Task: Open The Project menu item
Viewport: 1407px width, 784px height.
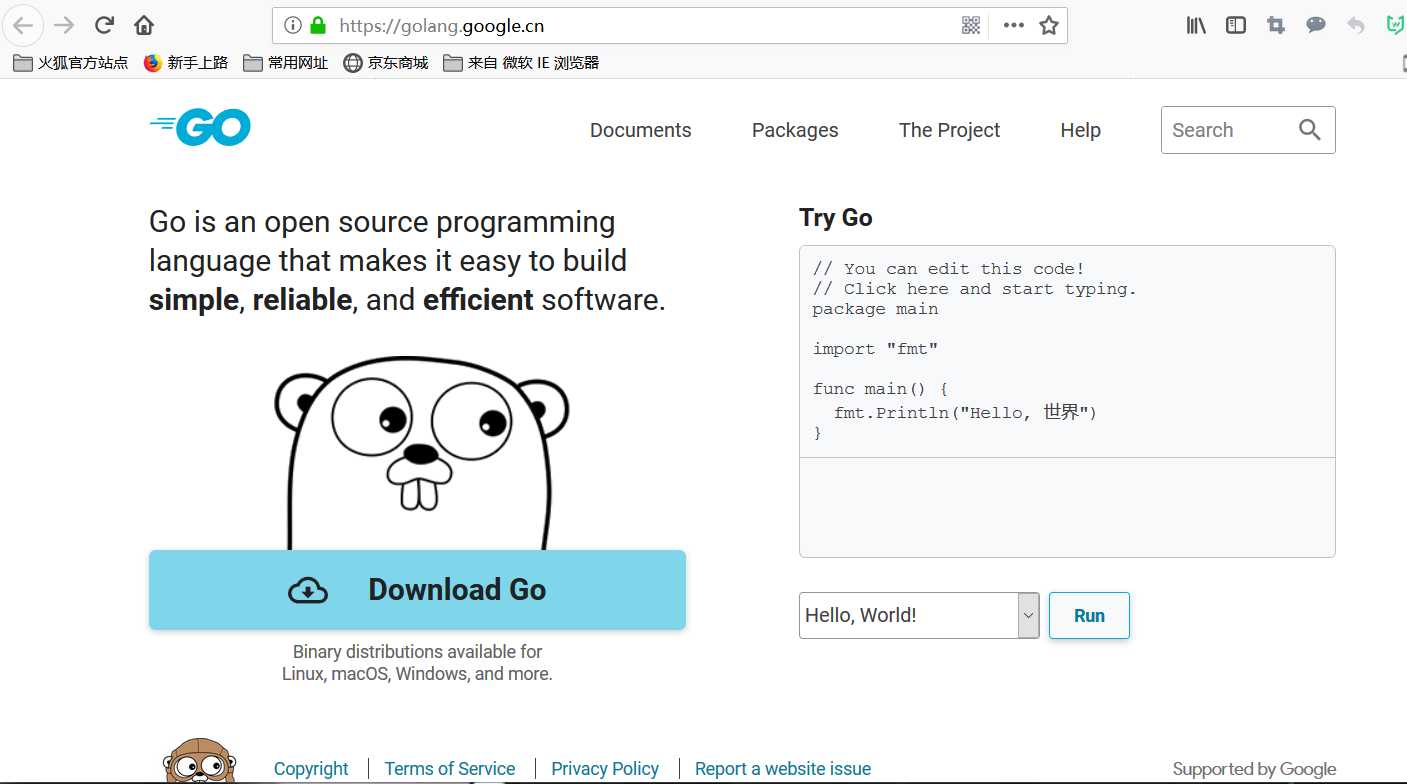Action: coord(949,130)
